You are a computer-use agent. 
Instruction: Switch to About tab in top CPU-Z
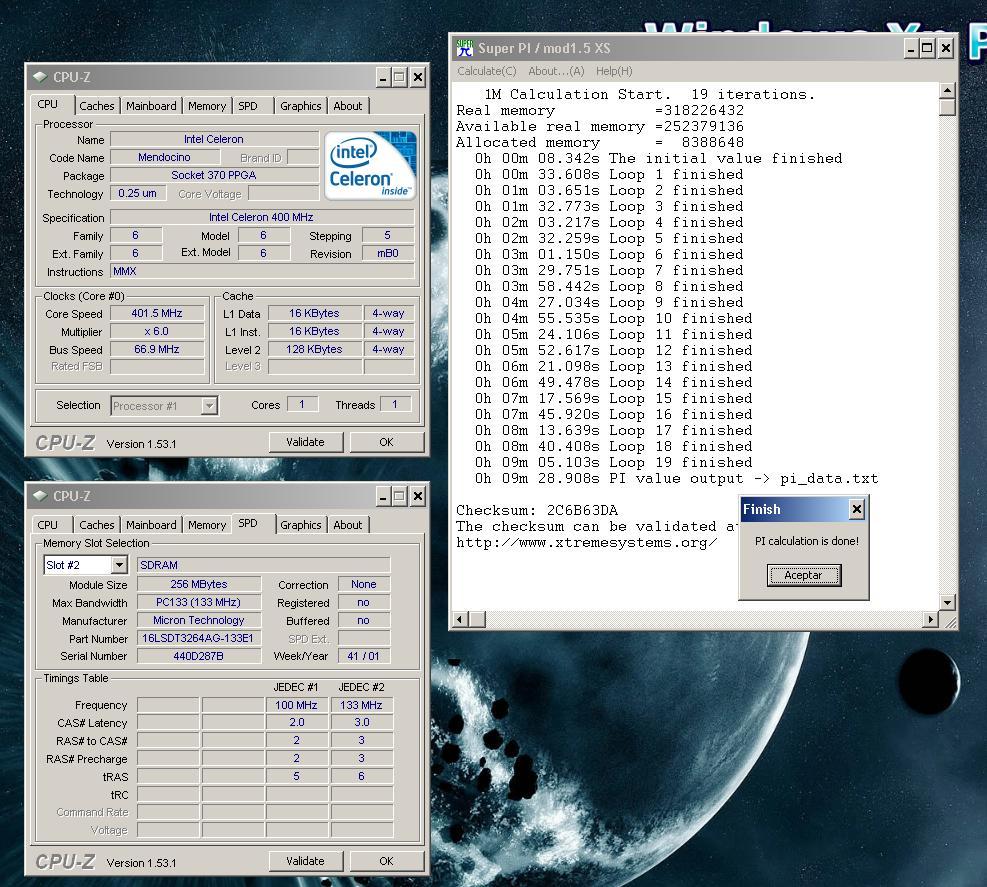(348, 106)
